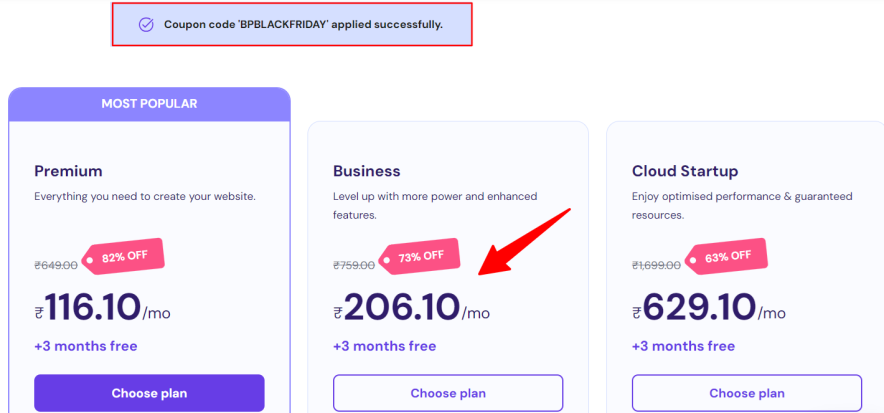Viewport: 884px width, 413px height.
Task: Click the coupon success checkmark icon
Action: (146, 24)
